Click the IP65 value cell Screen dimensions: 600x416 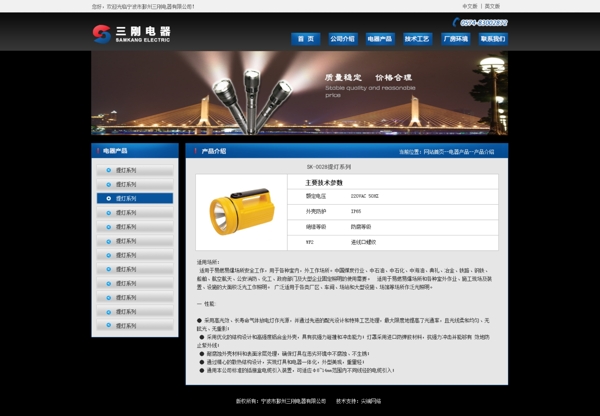point(356,211)
